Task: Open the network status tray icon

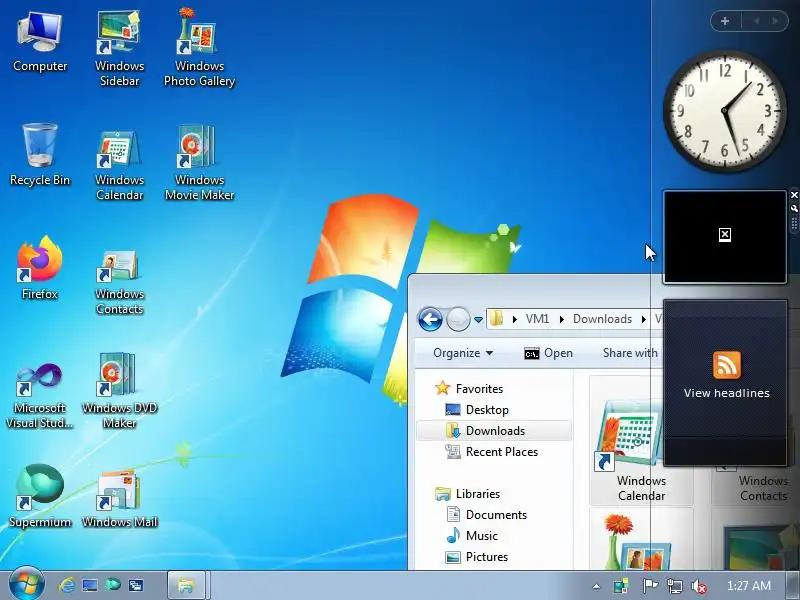Action: click(x=674, y=586)
